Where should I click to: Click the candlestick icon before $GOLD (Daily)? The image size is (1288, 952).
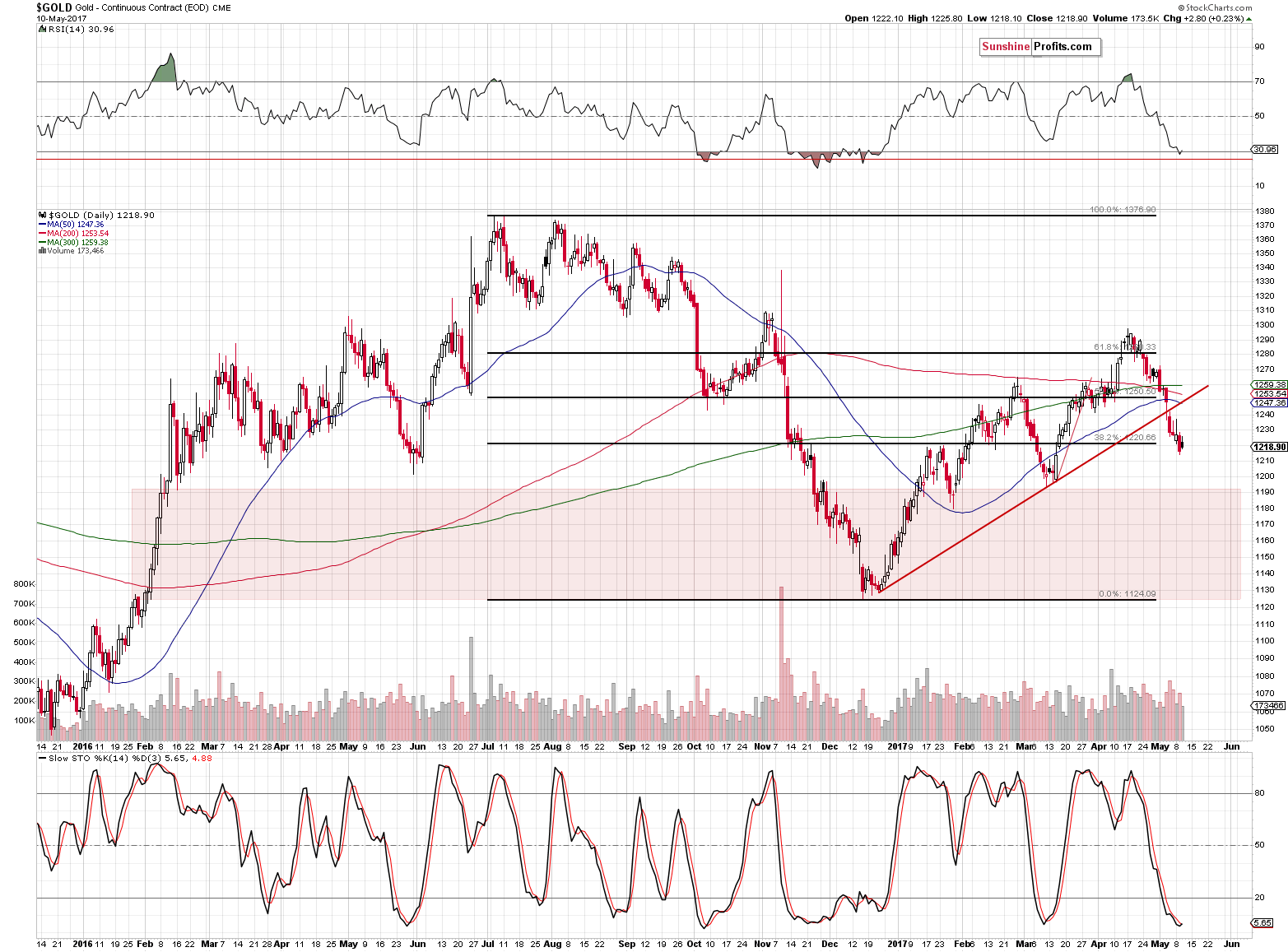click(42, 215)
